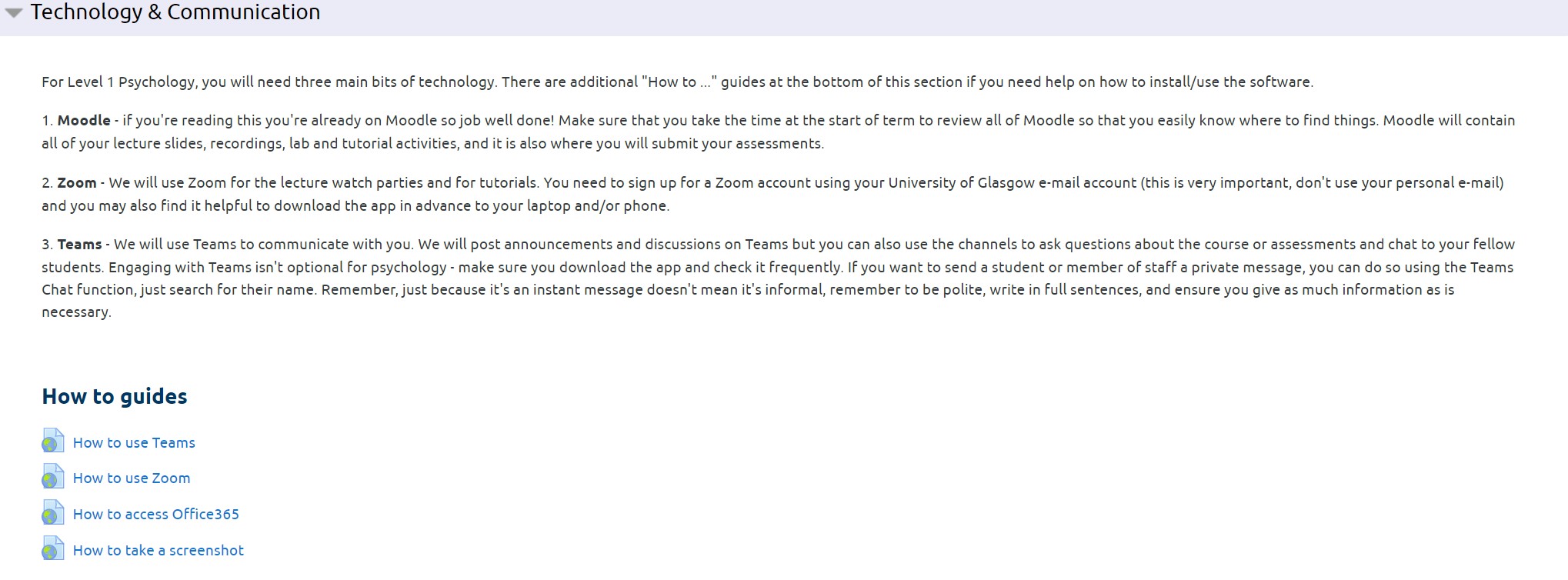The width and height of the screenshot is (1568, 580).
Task: Open the How to use Teams link
Action: tap(134, 442)
